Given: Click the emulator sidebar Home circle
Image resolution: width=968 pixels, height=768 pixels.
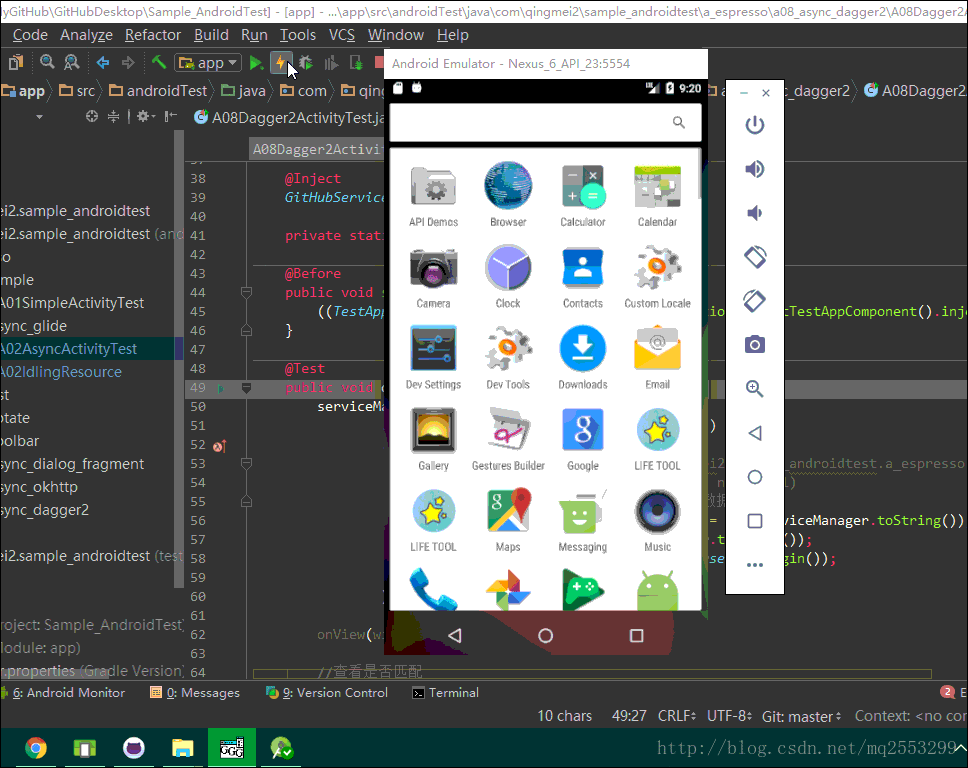Looking at the screenshot, I should tap(754, 477).
